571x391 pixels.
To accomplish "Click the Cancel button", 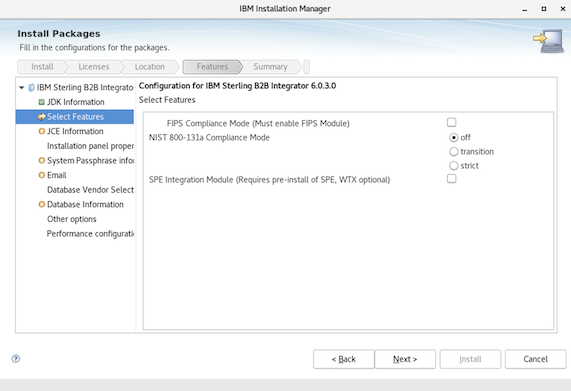I will click(535, 359).
